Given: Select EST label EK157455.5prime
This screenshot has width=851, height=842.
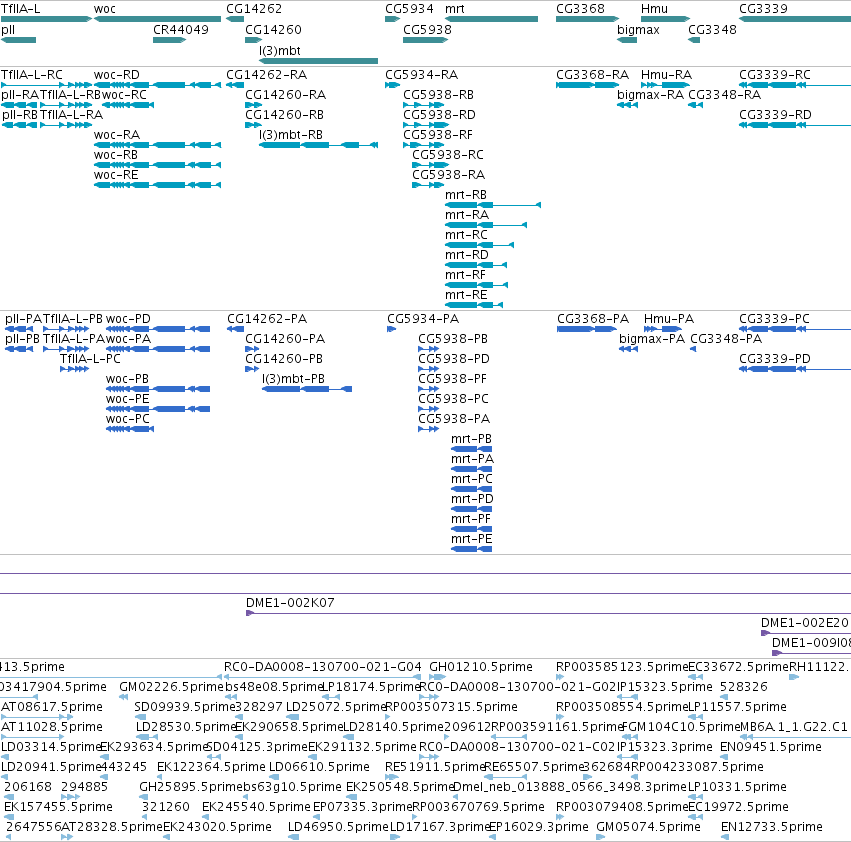Looking at the screenshot, I should 58,807.
